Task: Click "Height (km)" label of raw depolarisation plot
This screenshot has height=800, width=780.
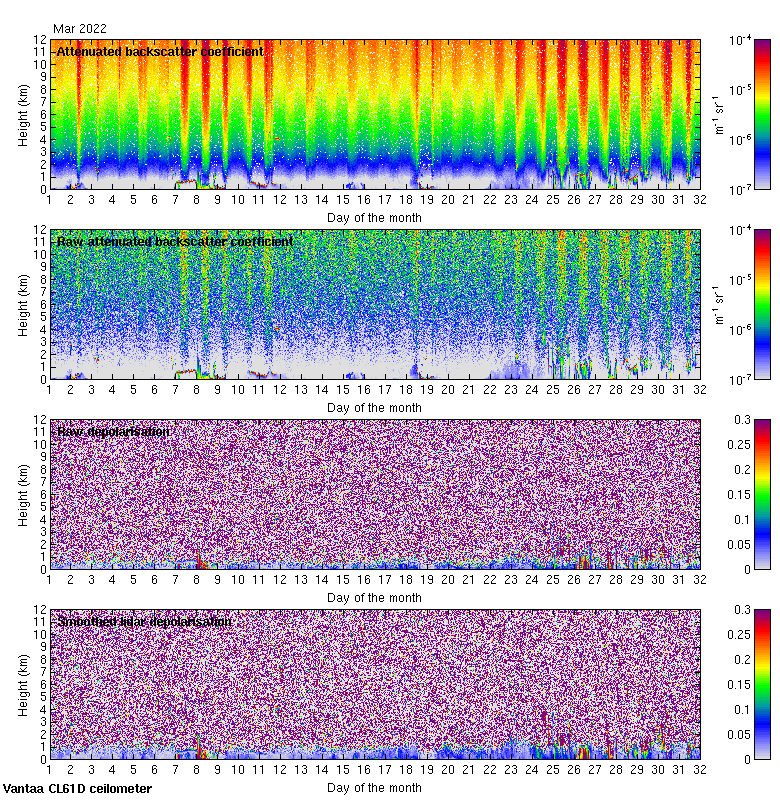Action: 24,494
